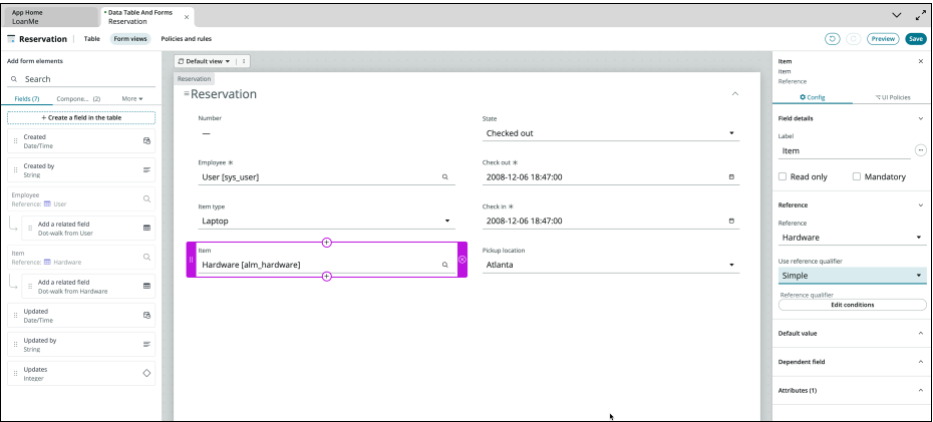Expand the Default value section

pos(851,333)
